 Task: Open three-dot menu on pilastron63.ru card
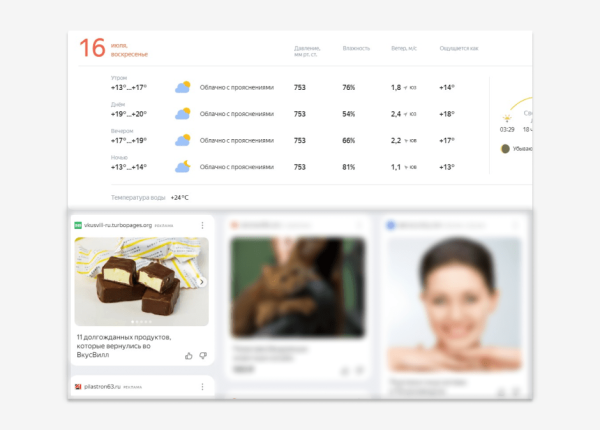point(202,386)
